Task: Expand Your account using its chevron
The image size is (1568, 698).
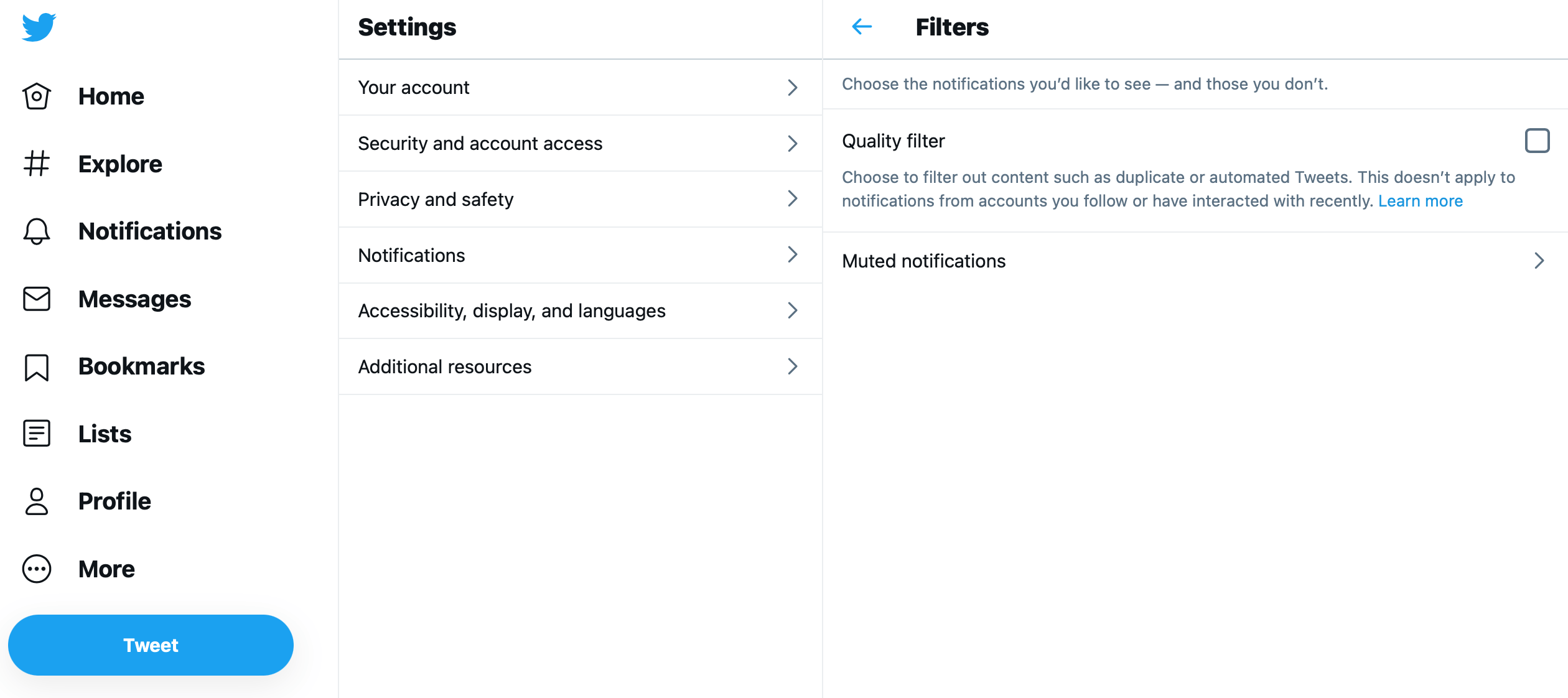Action: [792, 88]
